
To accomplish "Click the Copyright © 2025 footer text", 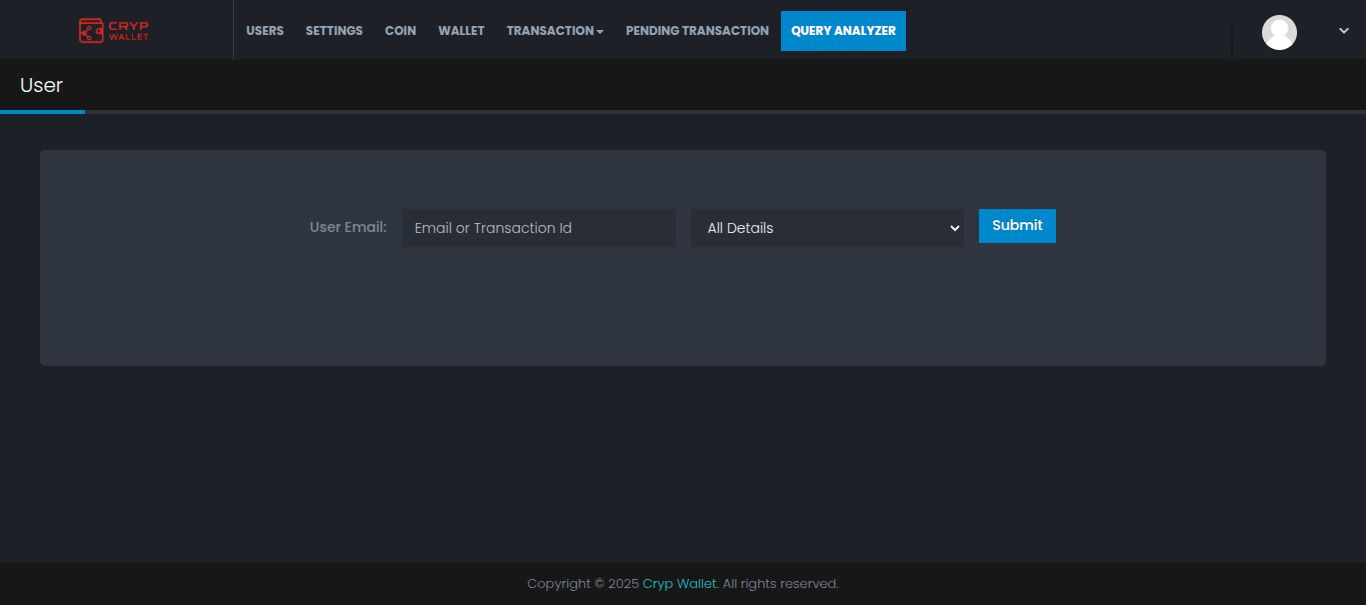I will tap(583, 584).
